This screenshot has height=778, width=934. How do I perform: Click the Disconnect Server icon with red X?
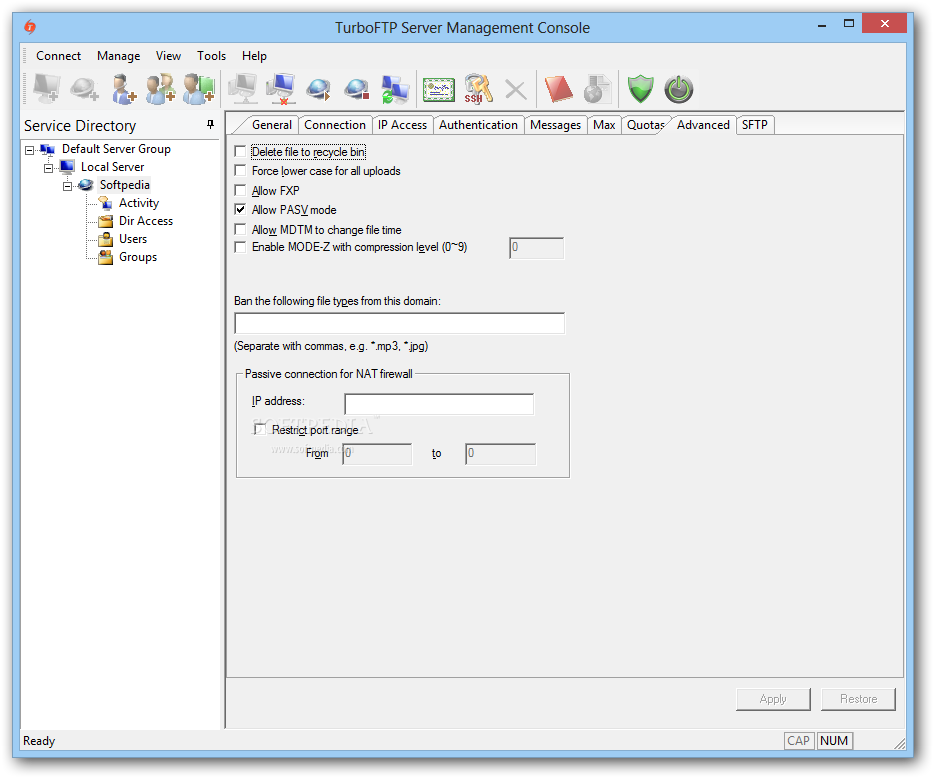coord(281,89)
